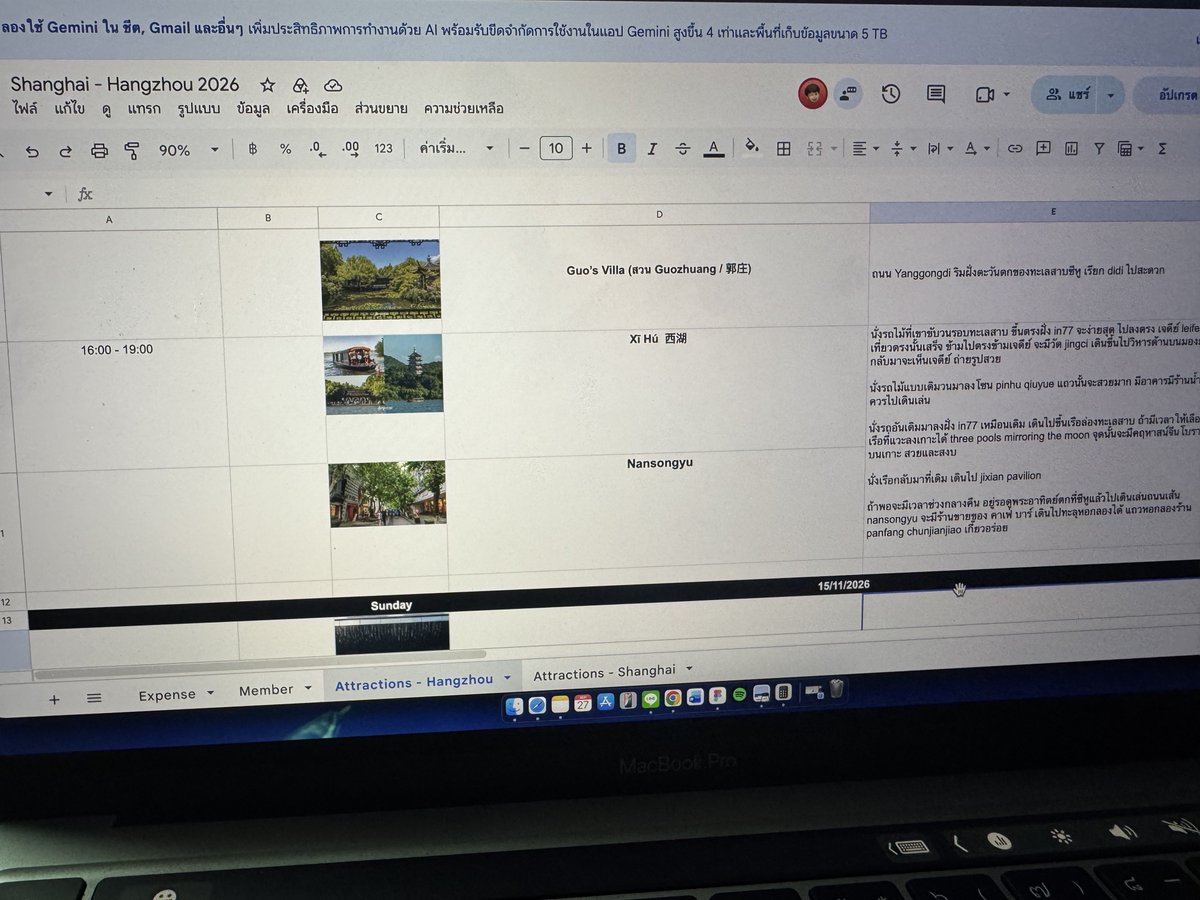Image resolution: width=1200 pixels, height=900 pixels.
Task: Open Finder from the Dock
Action: click(514, 706)
